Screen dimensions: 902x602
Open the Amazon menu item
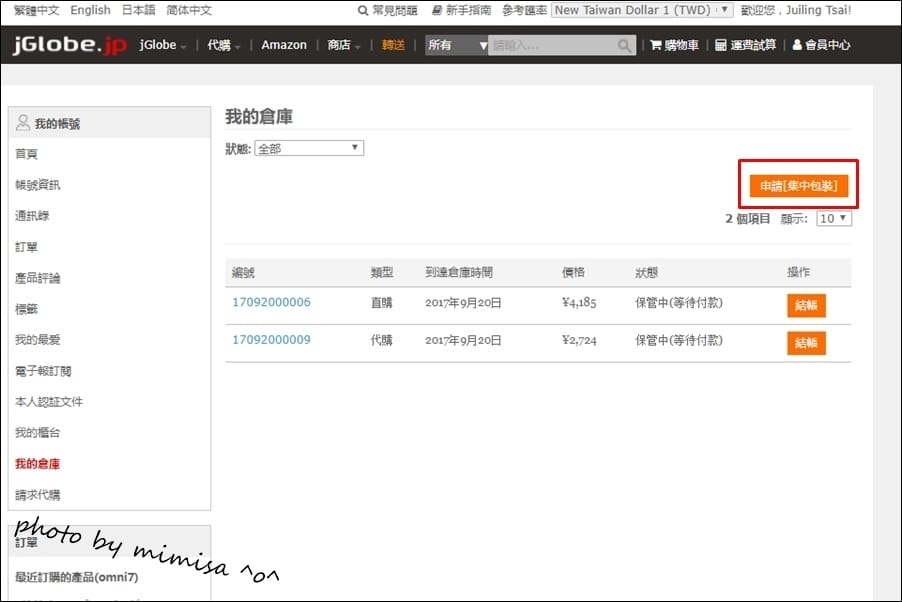pos(283,45)
